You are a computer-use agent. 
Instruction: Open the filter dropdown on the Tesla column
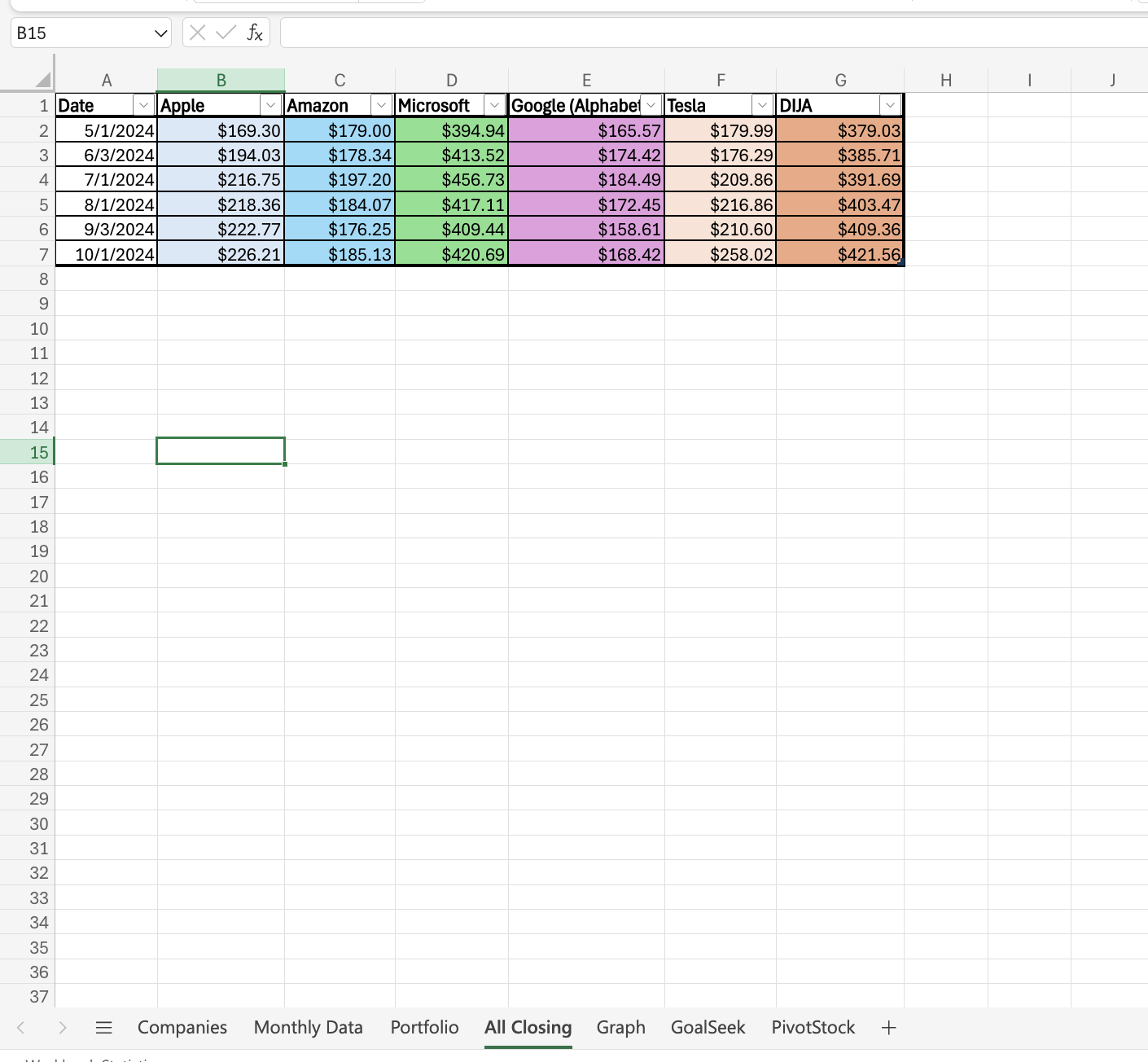pos(761,105)
